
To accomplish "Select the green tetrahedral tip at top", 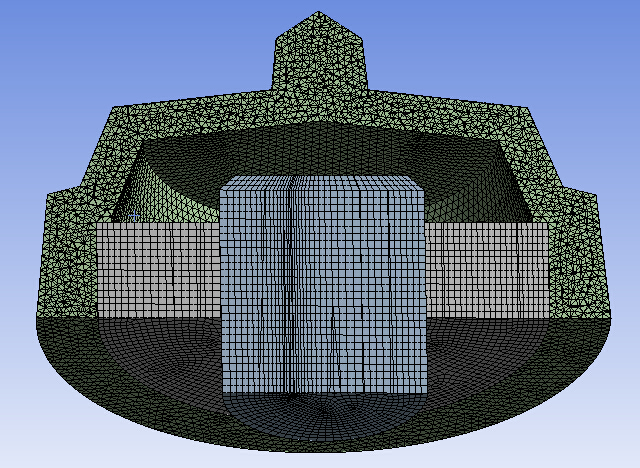I will [319, 51].
